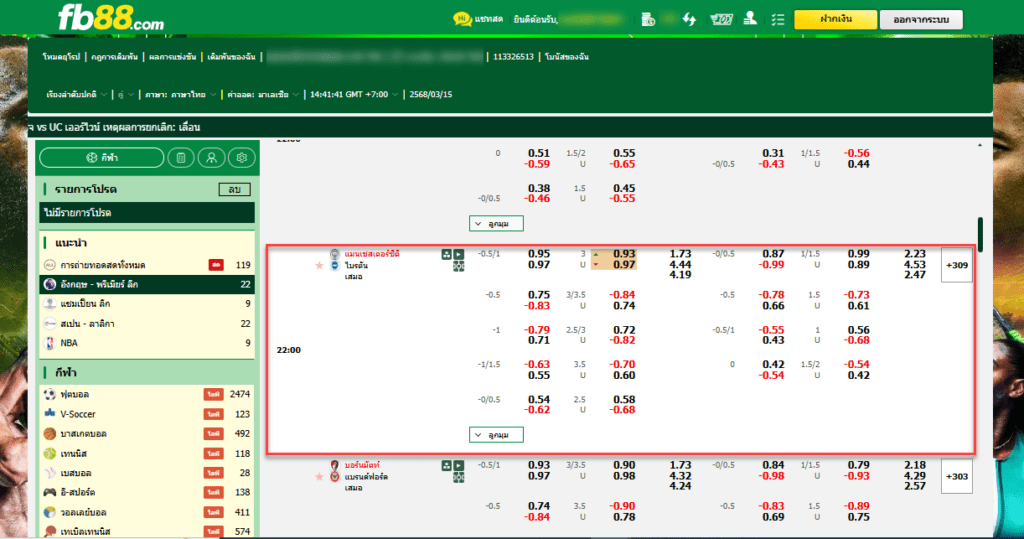This screenshot has width=1024, height=539.
Task: Click the vertical scrollbar of odds table
Action: 980,235
